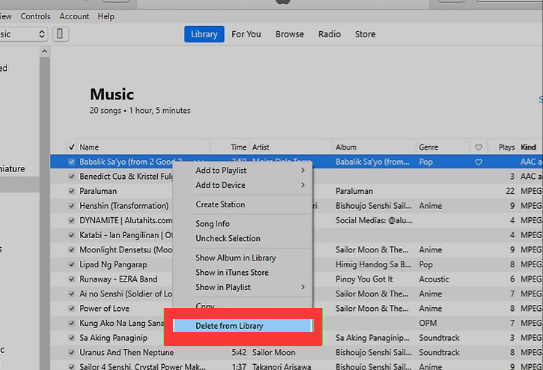
Task: Uncheck the Henshin (Transformation) checkbox
Action: 72,206
